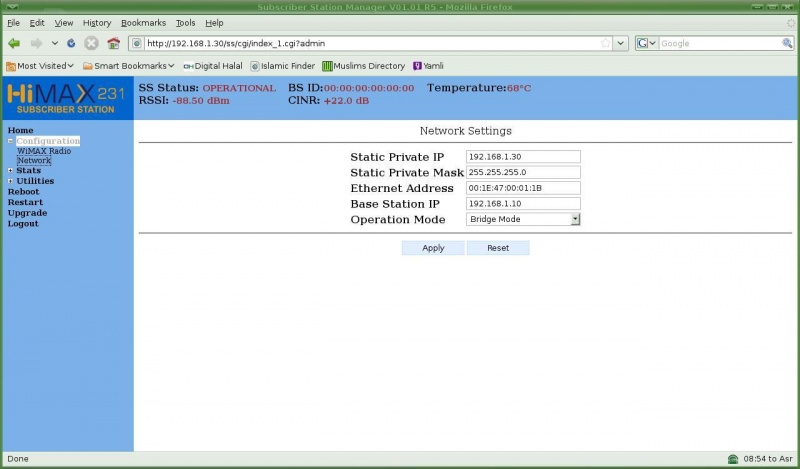Click the Base Station IP field
This screenshot has width=800, height=469.
(523, 204)
